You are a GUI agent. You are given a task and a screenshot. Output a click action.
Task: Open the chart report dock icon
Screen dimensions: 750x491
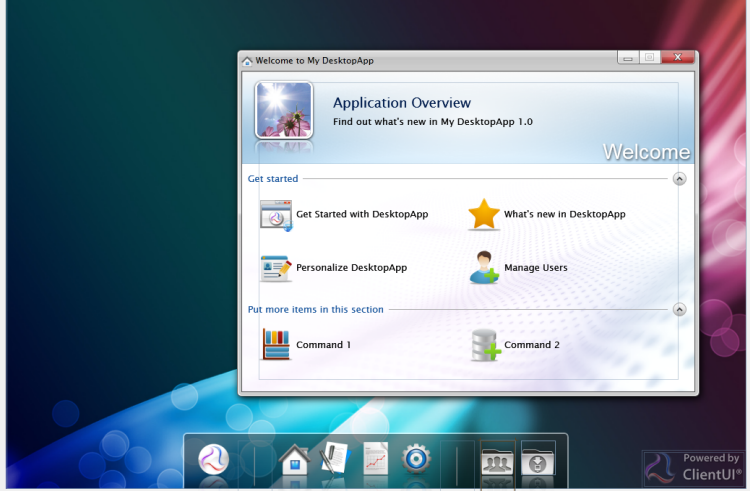tap(375, 458)
